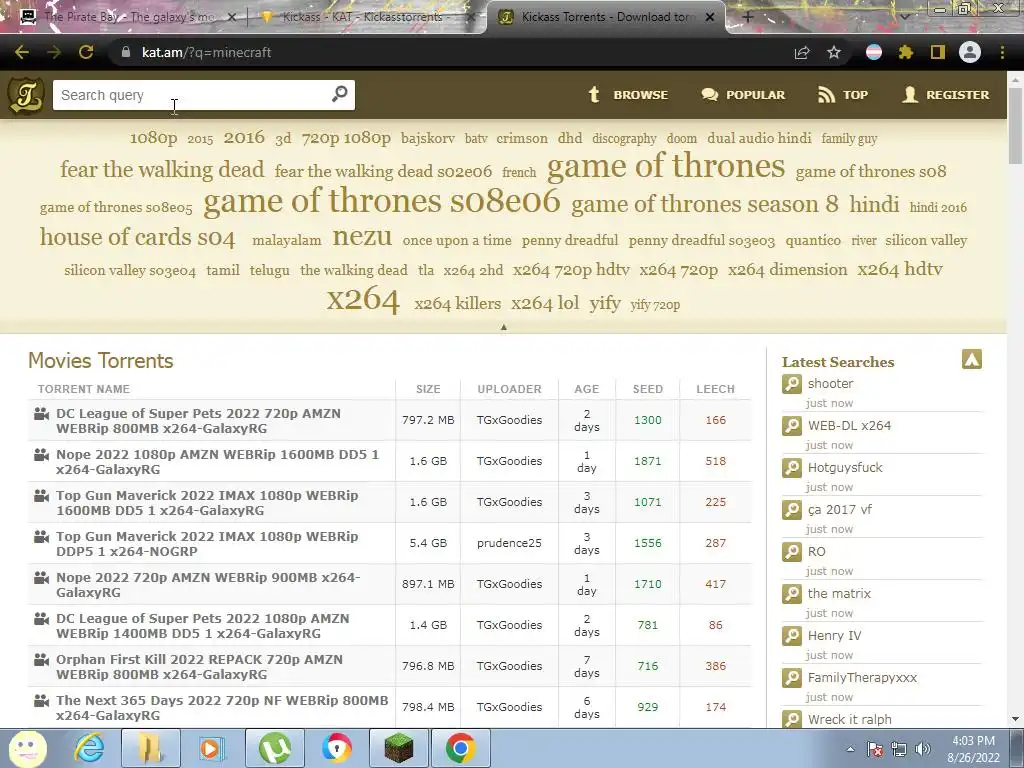This screenshot has width=1024, height=768.
Task: Close the Kickass Torrents active tab
Action: click(x=710, y=17)
